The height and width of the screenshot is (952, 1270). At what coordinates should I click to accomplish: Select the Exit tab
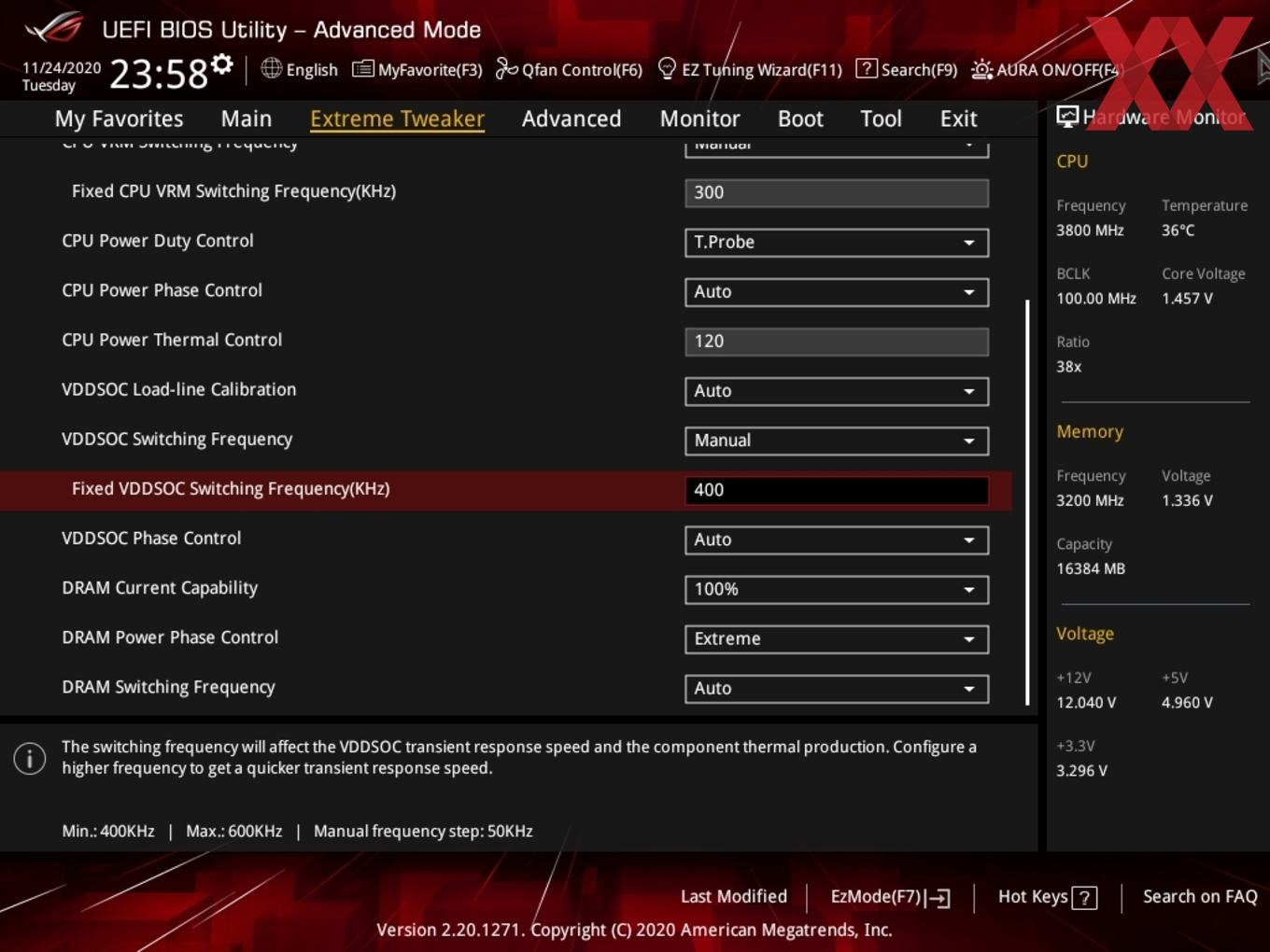click(x=958, y=119)
